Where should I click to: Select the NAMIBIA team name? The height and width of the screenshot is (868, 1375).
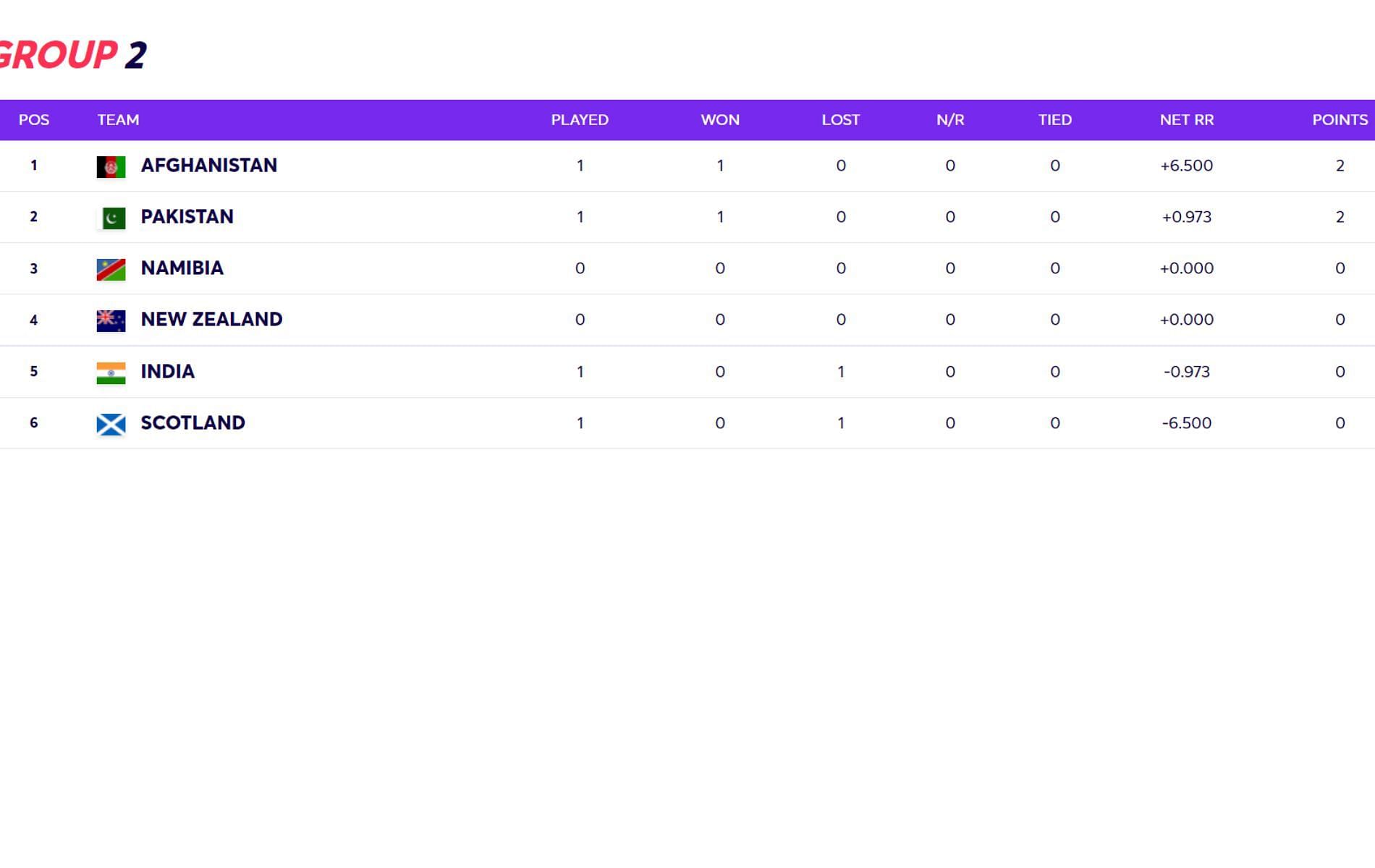click(182, 268)
